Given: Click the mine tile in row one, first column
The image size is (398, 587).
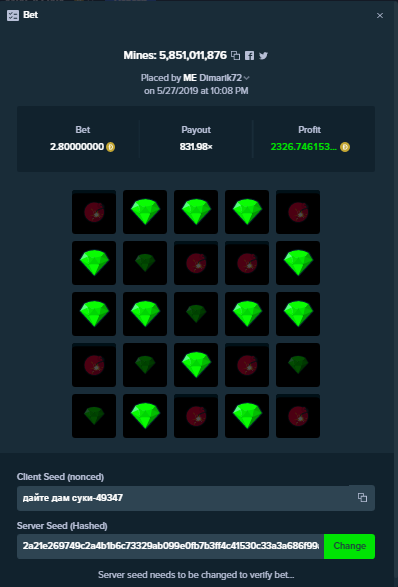Looking at the screenshot, I should (x=94, y=212).
